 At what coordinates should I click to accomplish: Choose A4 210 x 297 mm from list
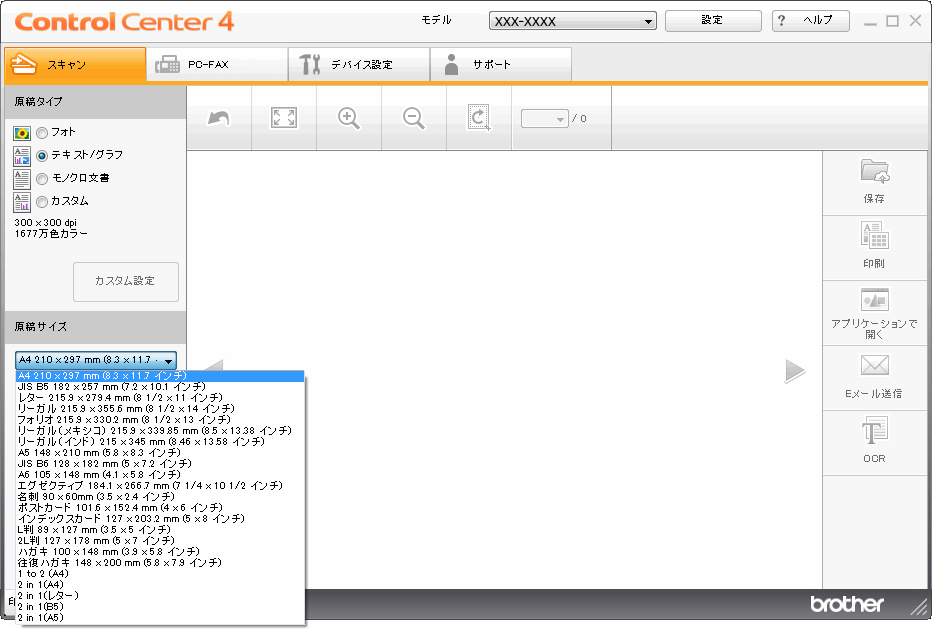coord(159,375)
